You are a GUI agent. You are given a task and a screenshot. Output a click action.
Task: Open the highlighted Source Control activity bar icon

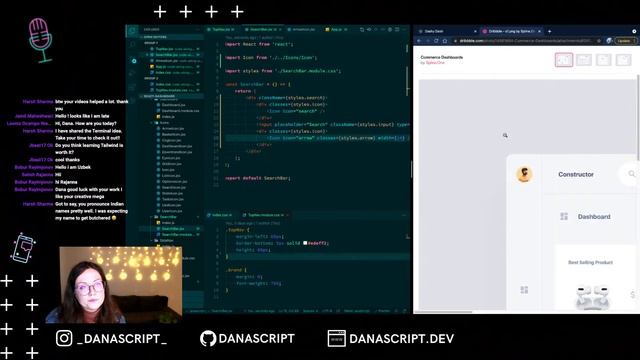pyautogui.click(x=134, y=61)
